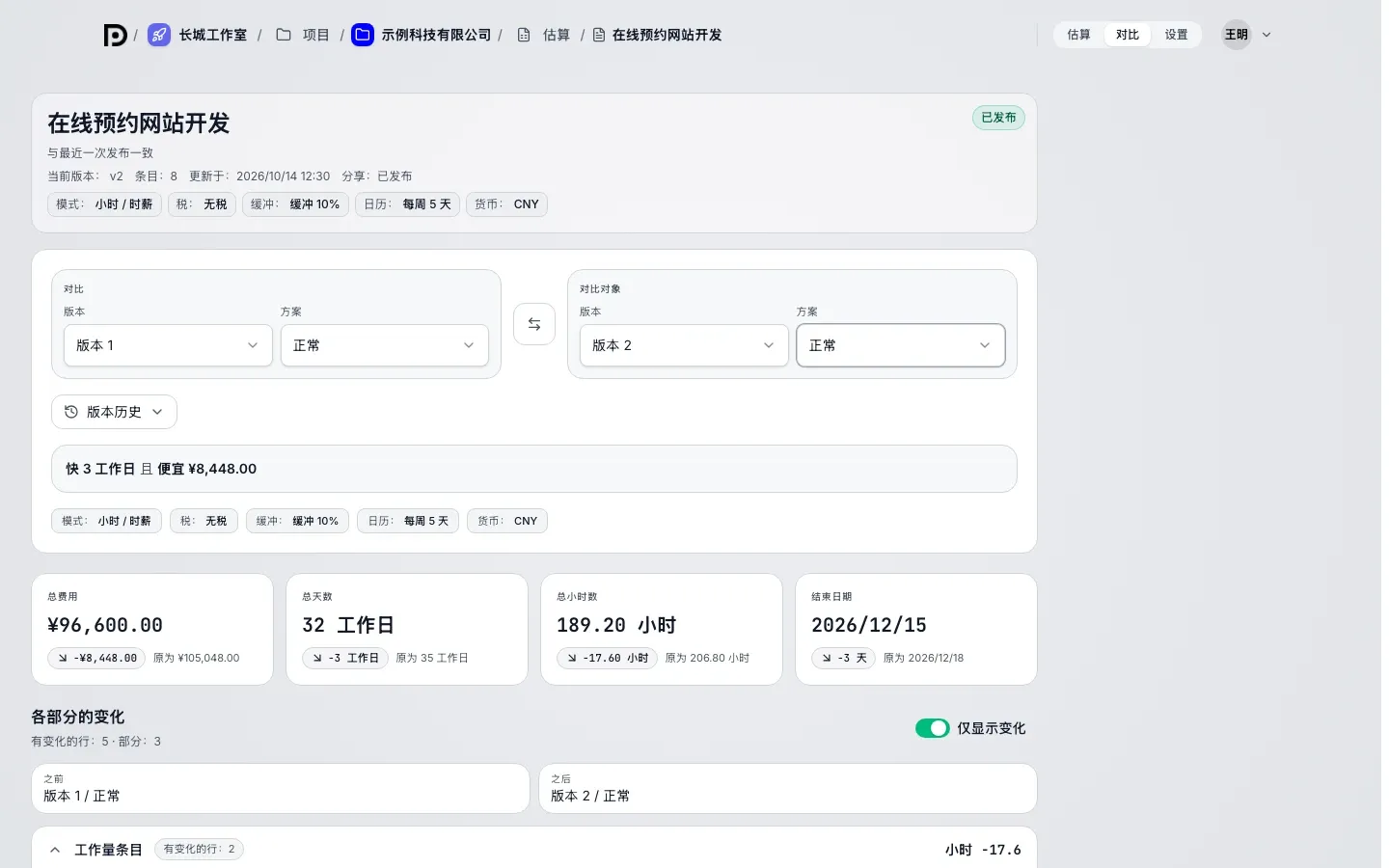Image resolution: width=1389 pixels, height=868 pixels.
Task: Click the -¥8,448.00 cost change badge
Action: click(x=96, y=658)
